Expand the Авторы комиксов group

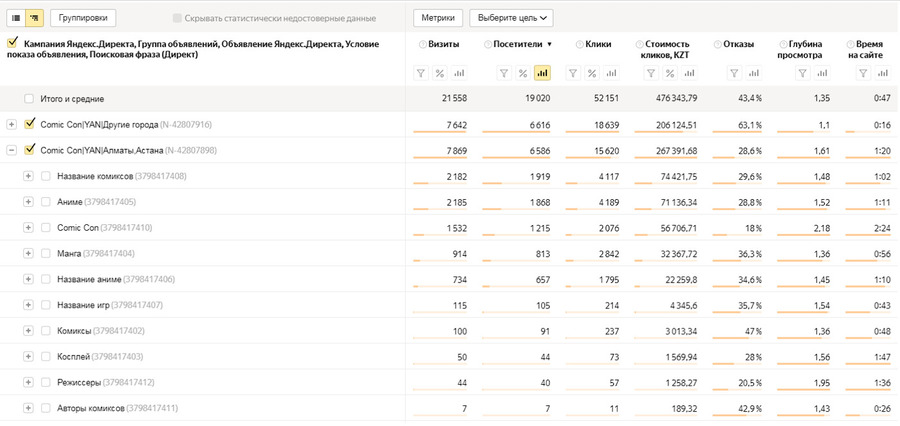click(x=28, y=408)
